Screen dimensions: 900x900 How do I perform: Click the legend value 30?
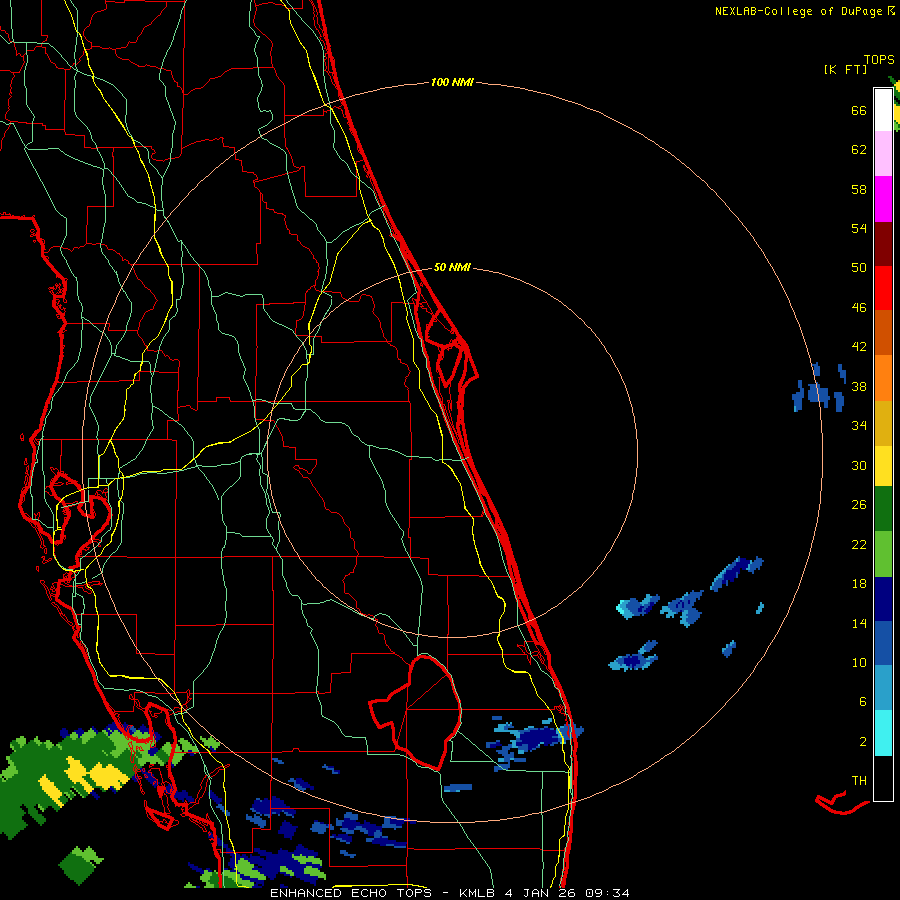click(x=859, y=465)
